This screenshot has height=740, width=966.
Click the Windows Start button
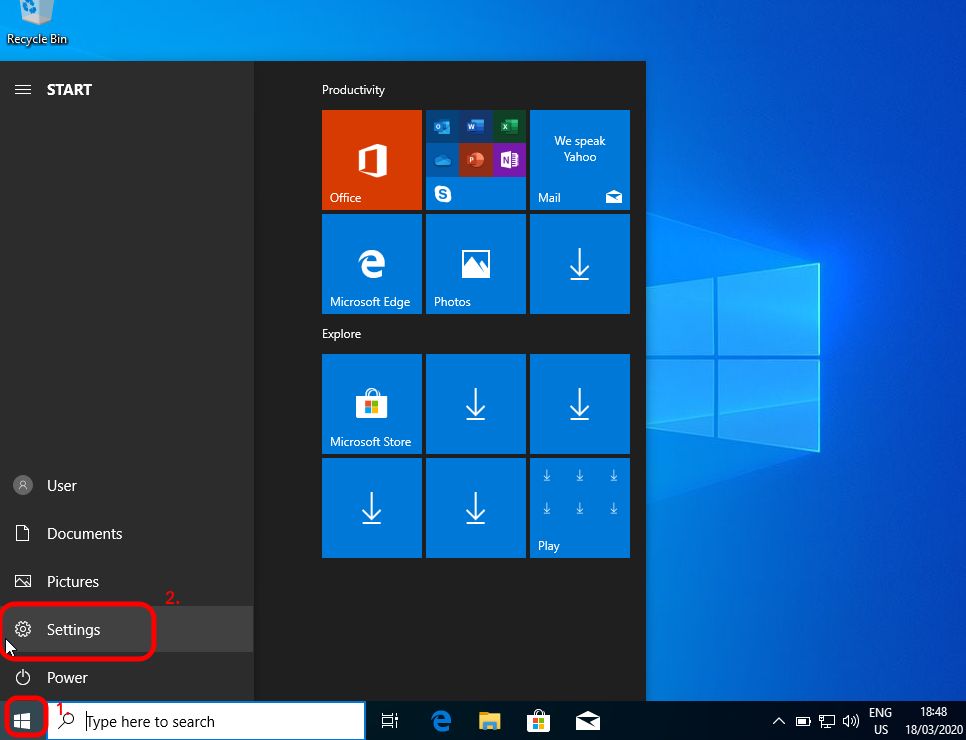click(22, 721)
